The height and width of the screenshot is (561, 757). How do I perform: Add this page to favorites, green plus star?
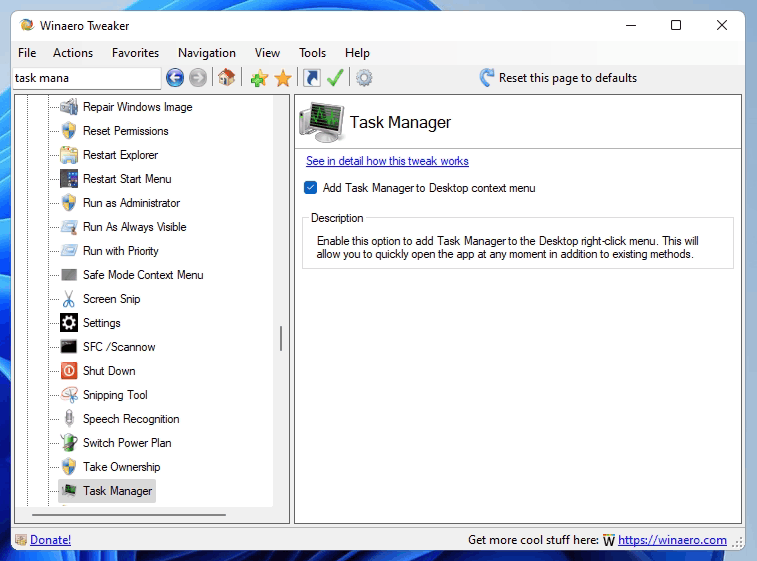tap(259, 78)
